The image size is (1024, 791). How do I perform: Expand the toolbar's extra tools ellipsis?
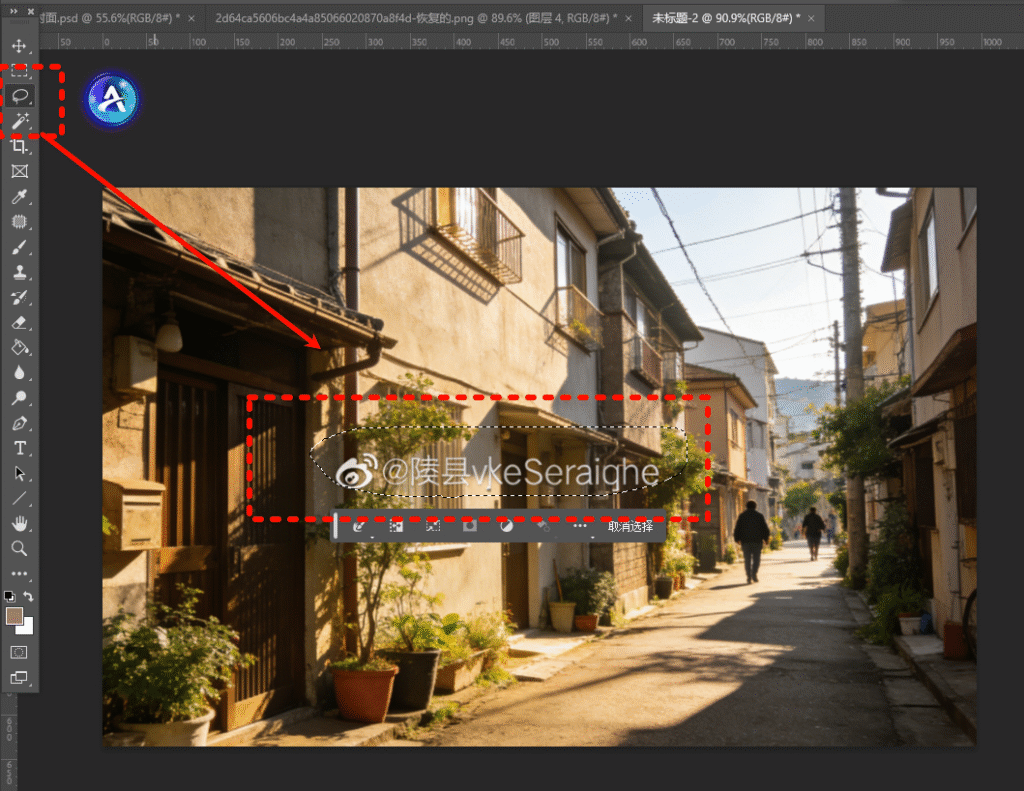[x=19, y=574]
